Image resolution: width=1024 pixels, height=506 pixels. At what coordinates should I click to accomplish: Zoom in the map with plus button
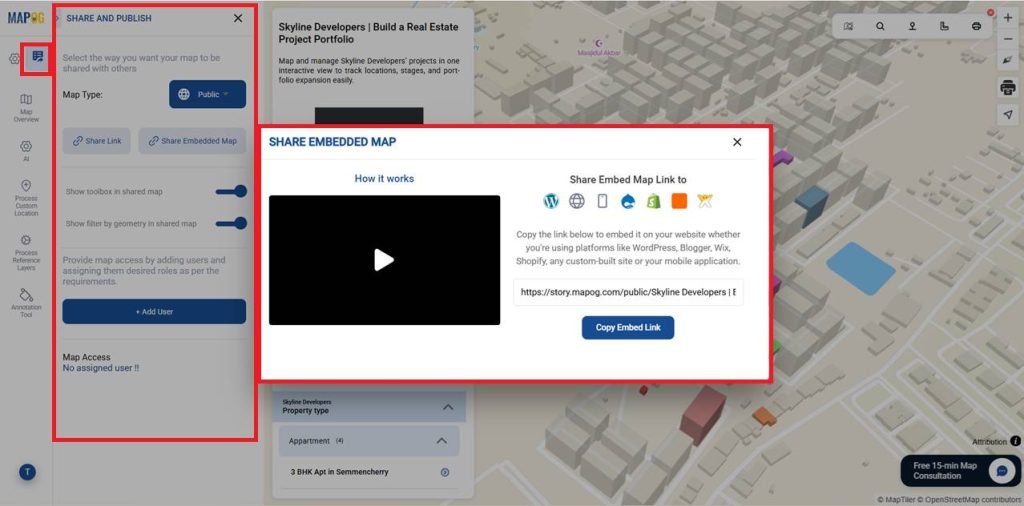coord(1008,18)
